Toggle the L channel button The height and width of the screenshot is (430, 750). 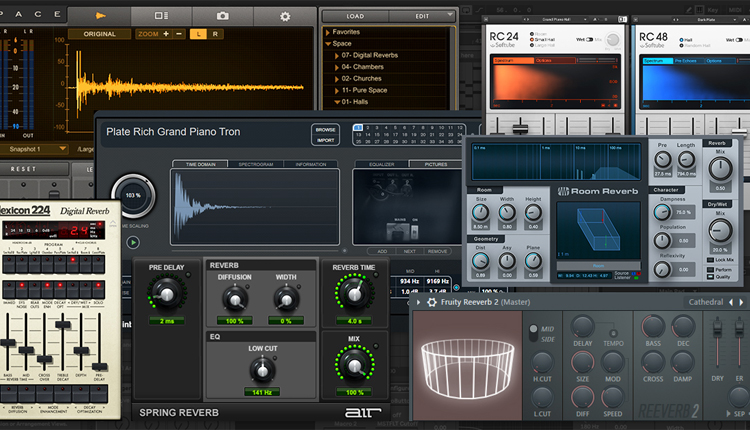200,34
